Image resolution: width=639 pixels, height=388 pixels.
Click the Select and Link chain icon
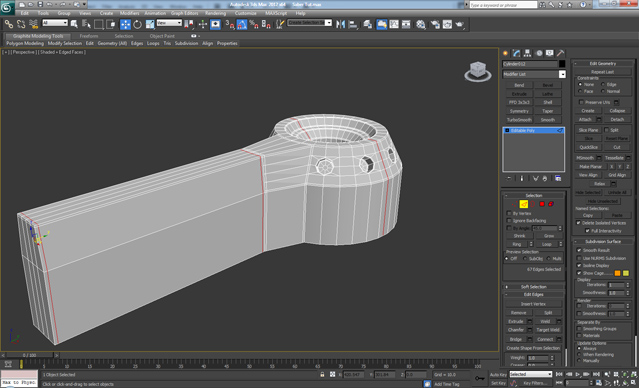(x=9, y=24)
